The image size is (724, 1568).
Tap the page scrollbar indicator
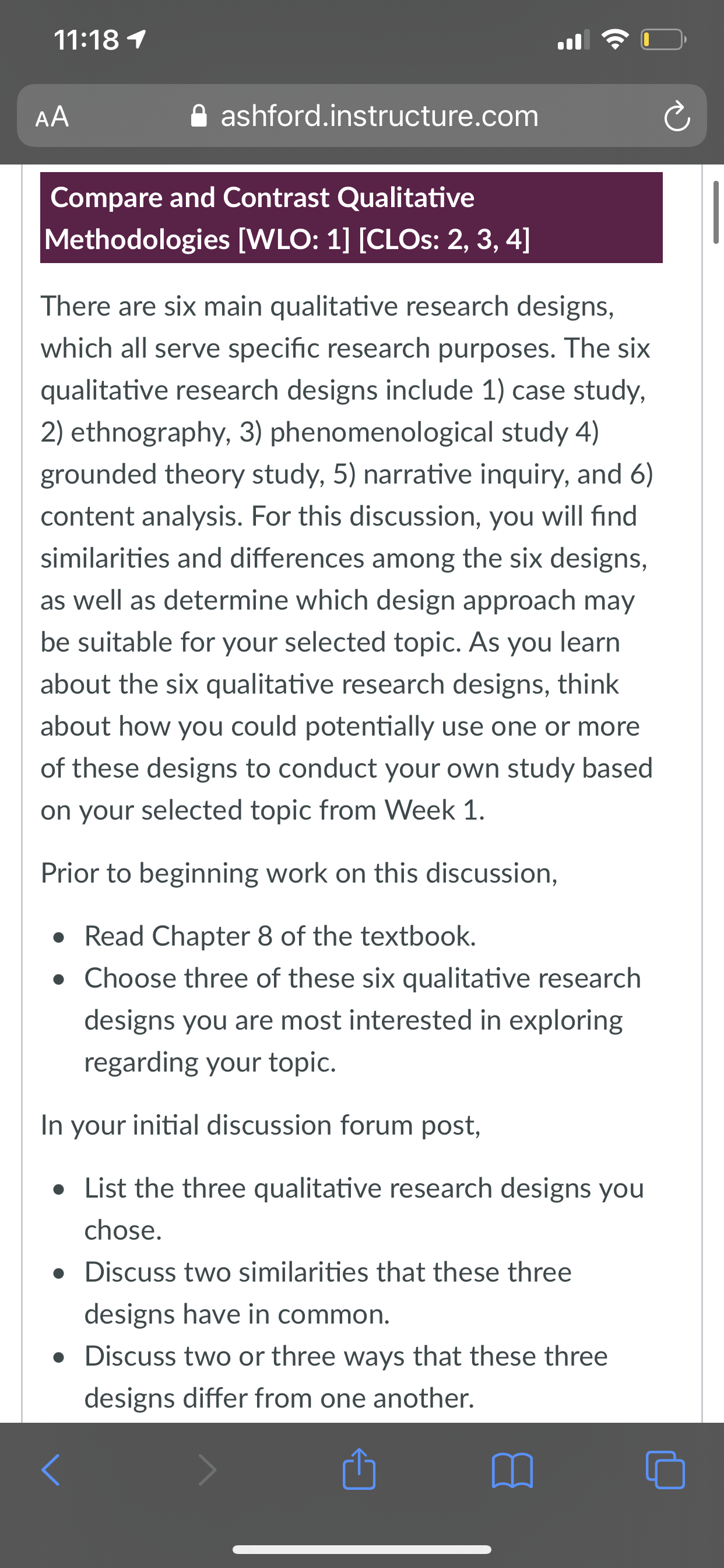[715, 212]
